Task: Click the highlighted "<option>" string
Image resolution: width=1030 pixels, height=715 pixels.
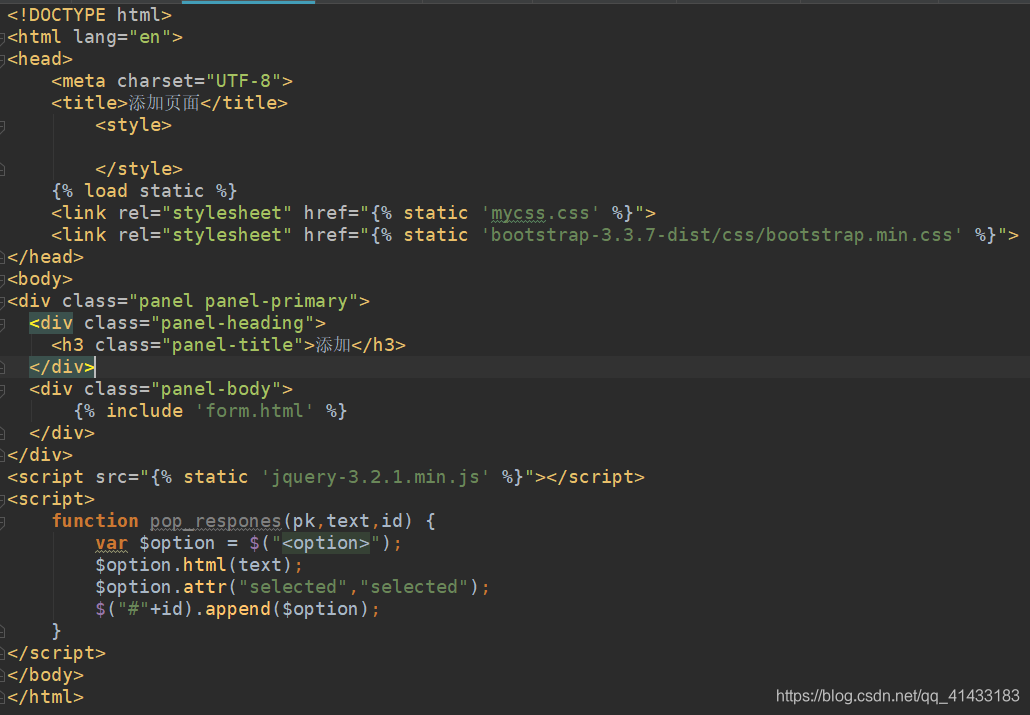Action: pyautogui.click(x=326, y=543)
